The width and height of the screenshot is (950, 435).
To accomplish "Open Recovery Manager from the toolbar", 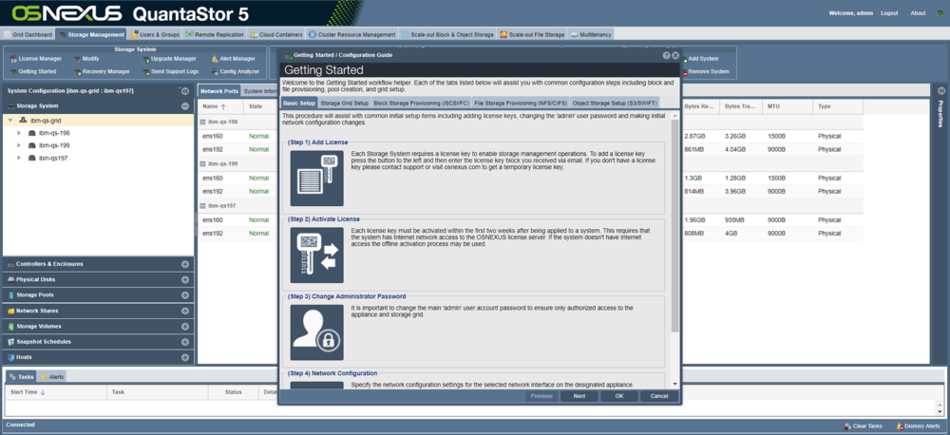I will [x=102, y=71].
